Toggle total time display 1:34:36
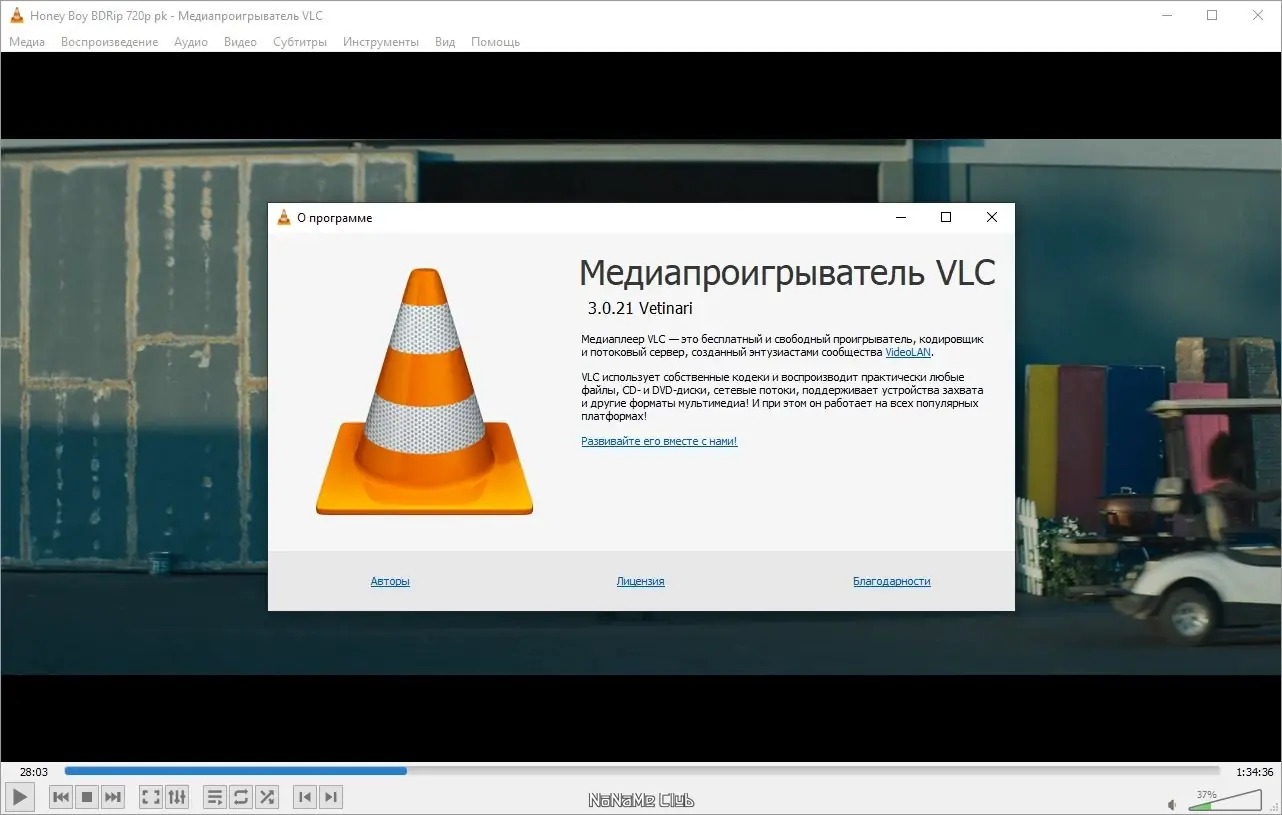The image size is (1282, 815). click(x=1255, y=772)
